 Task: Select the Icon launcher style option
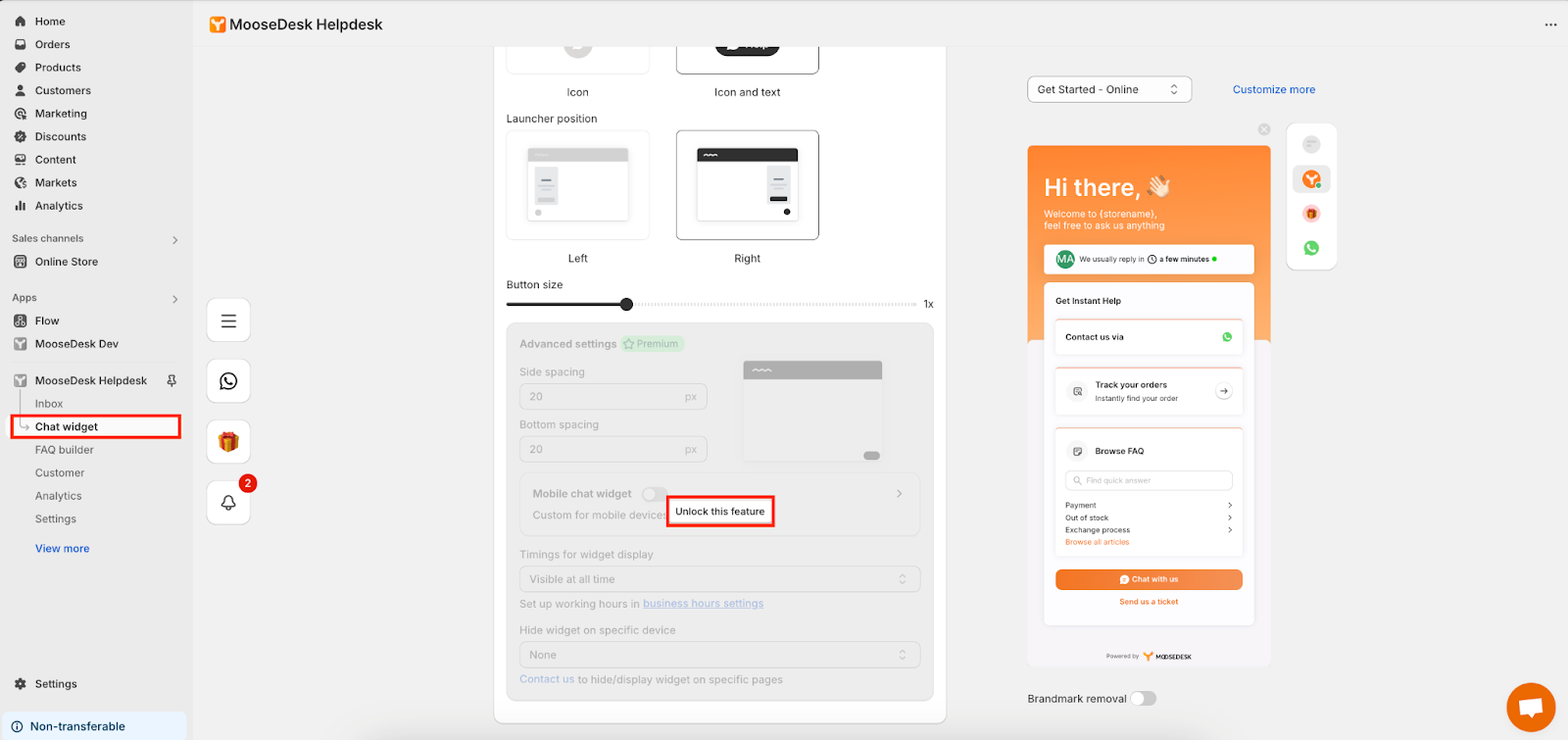[x=577, y=60]
